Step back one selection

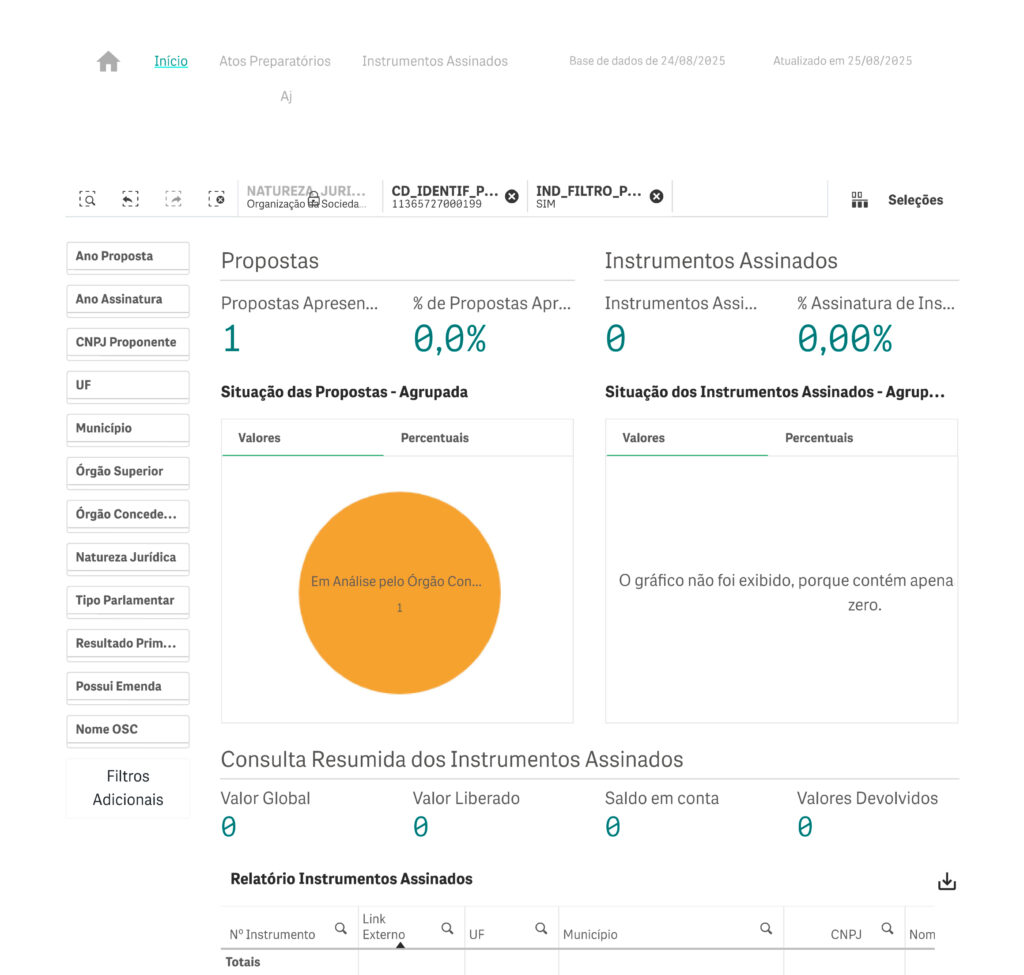pos(130,199)
